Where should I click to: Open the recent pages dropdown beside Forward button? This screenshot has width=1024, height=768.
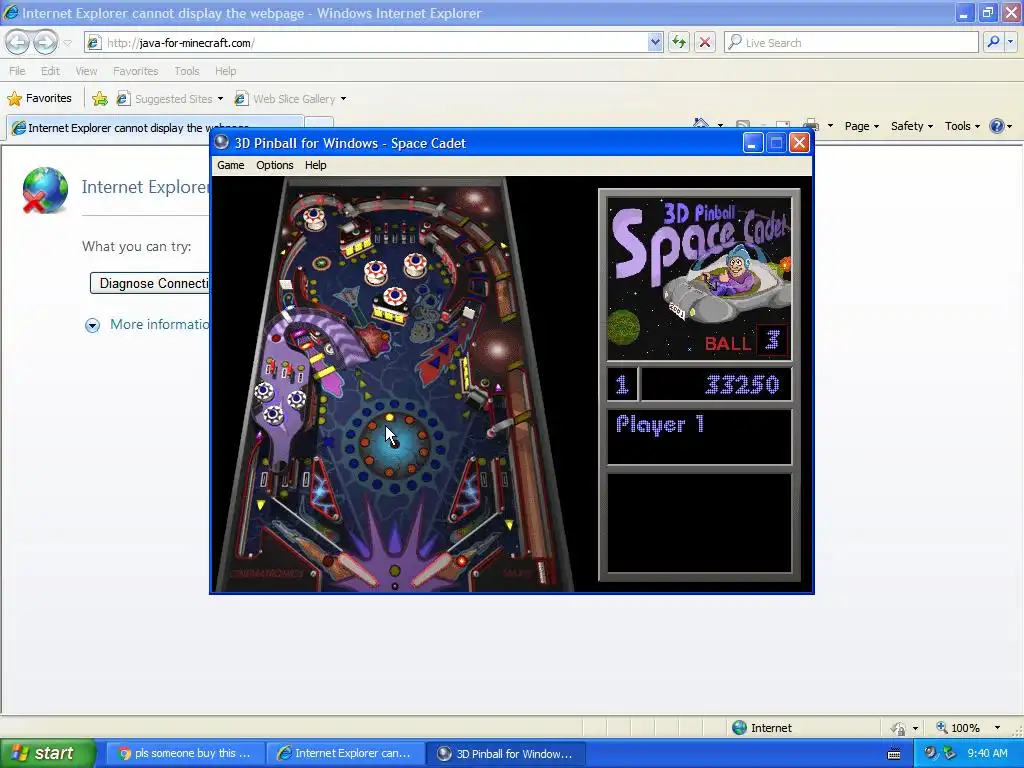(x=67, y=43)
